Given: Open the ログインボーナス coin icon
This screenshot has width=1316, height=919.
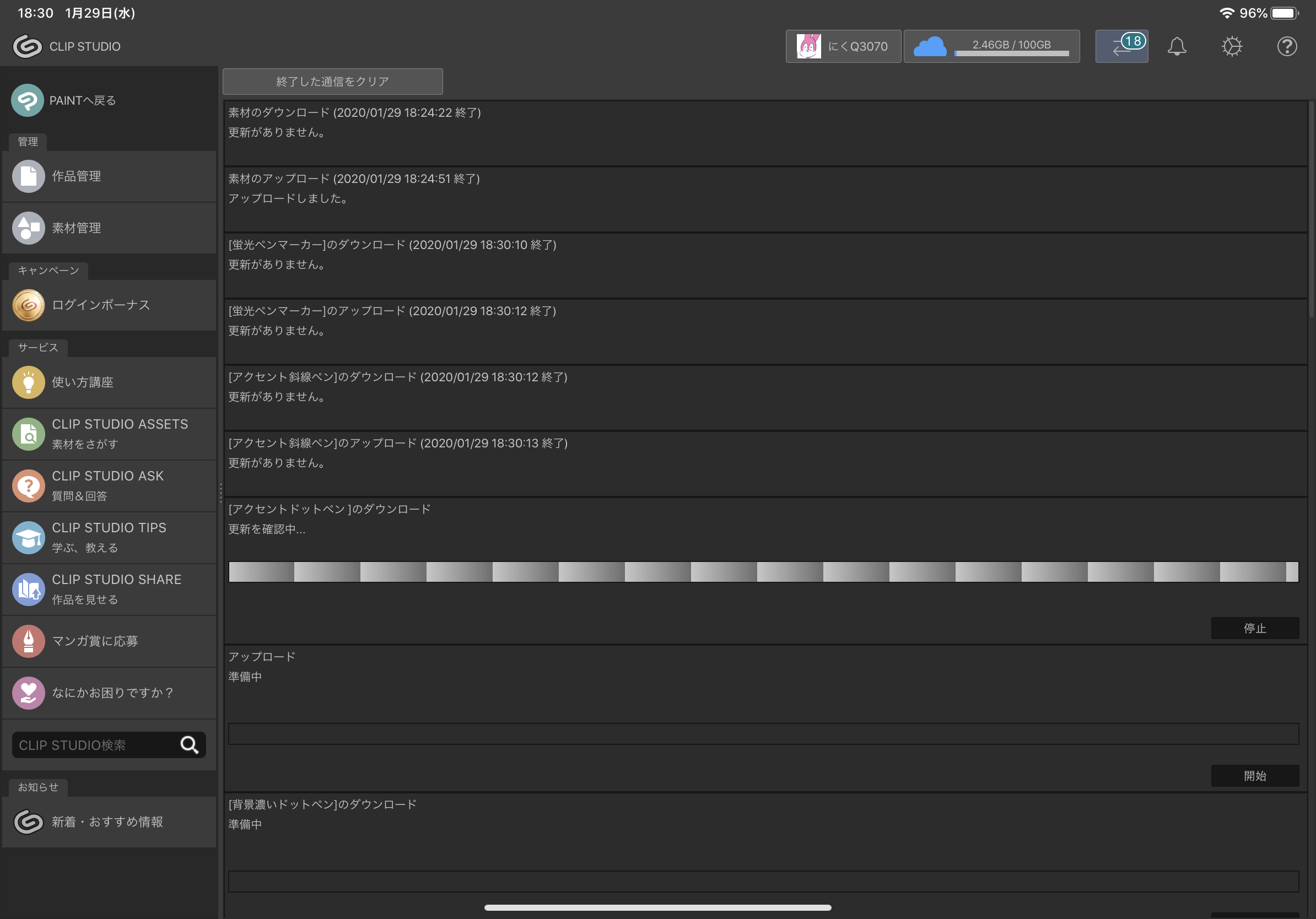Looking at the screenshot, I should tap(28, 305).
